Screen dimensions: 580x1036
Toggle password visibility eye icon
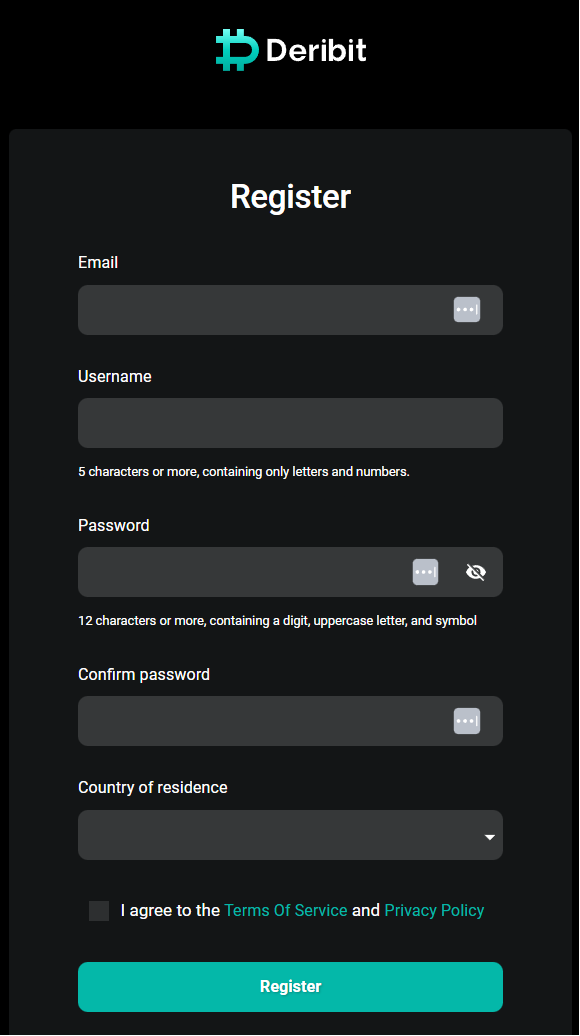(476, 572)
